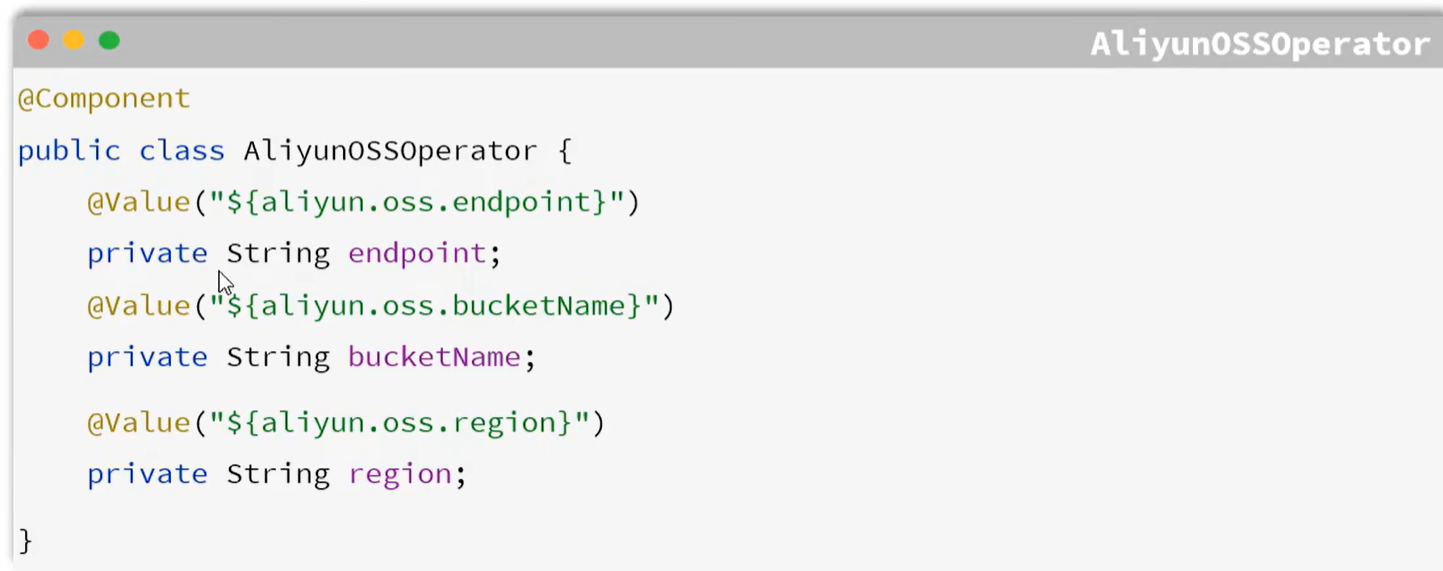This screenshot has width=1443, height=571.
Task: Click the @Value annotation above region field
Action: pos(138,423)
